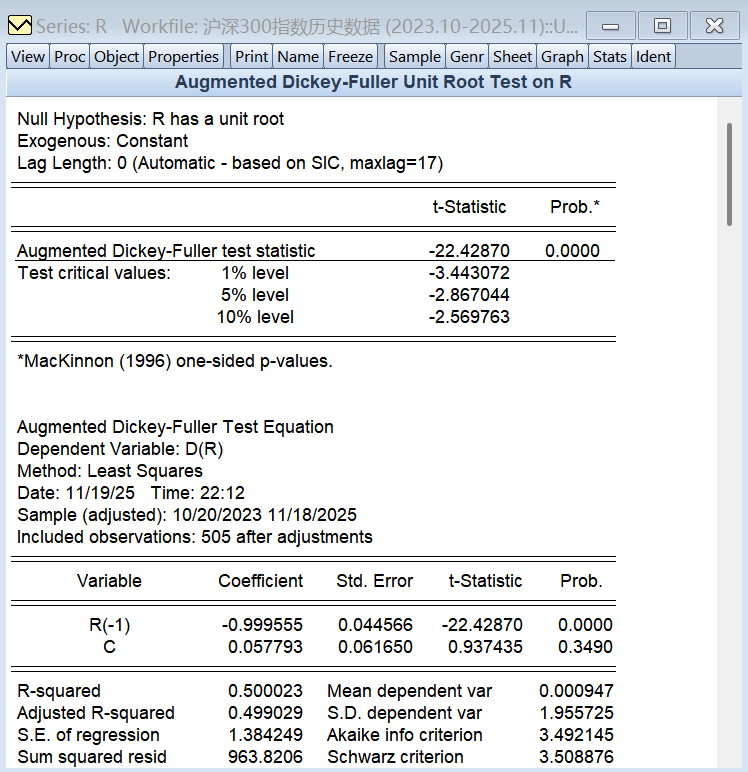Click the MacKinnon one-sided p-values note

click(175, 361)
